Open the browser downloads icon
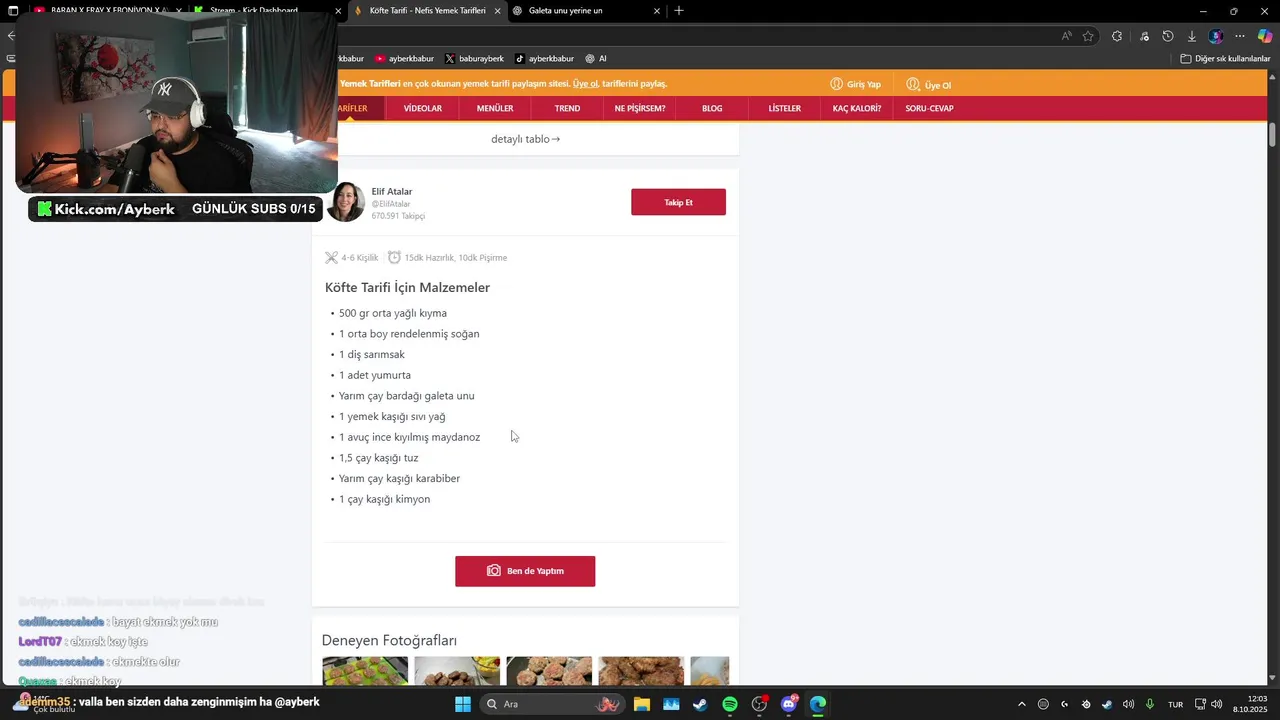The width and height of the screenshot is (1280, 720). click(1192, 36)
